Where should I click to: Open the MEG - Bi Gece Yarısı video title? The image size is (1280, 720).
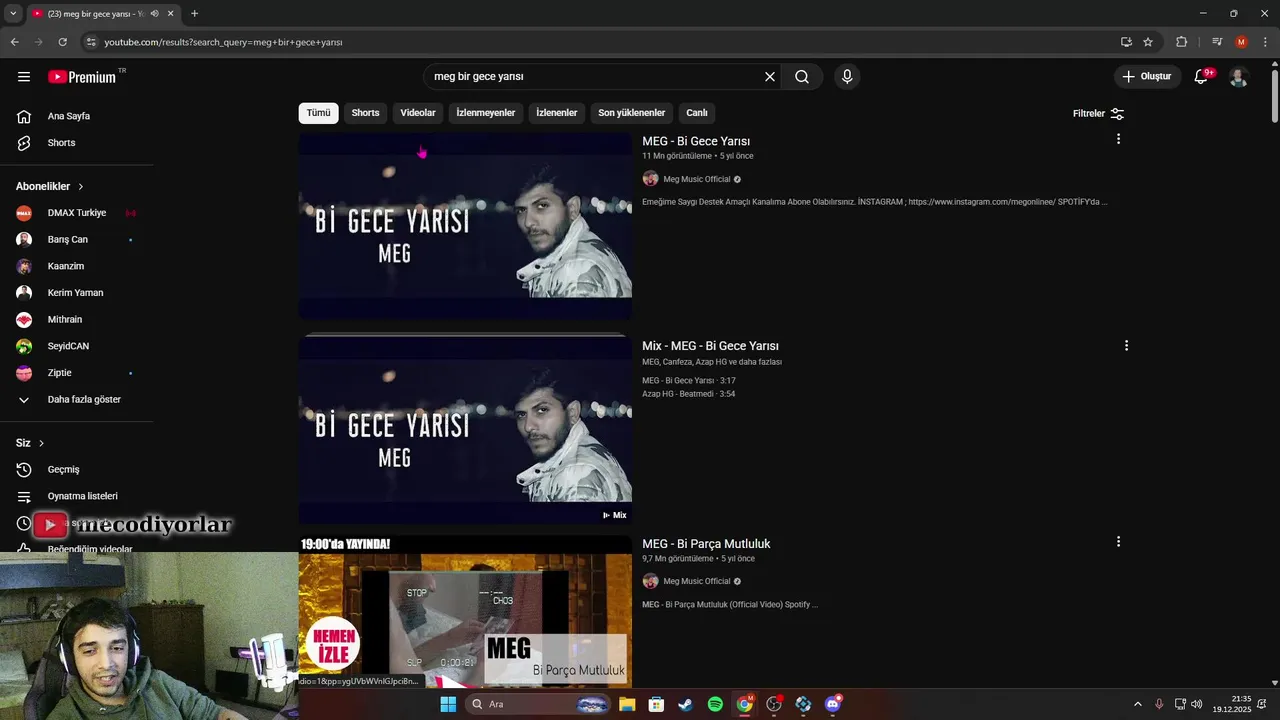pos(696,141)
